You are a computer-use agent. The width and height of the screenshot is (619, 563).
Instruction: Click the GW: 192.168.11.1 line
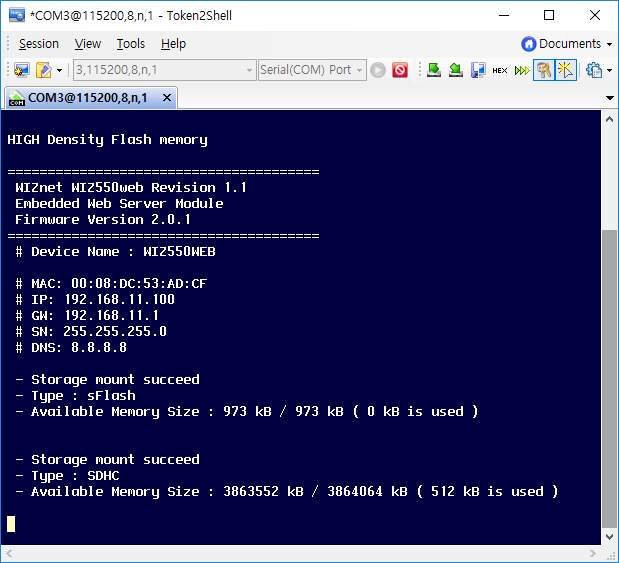pos(87,315)
